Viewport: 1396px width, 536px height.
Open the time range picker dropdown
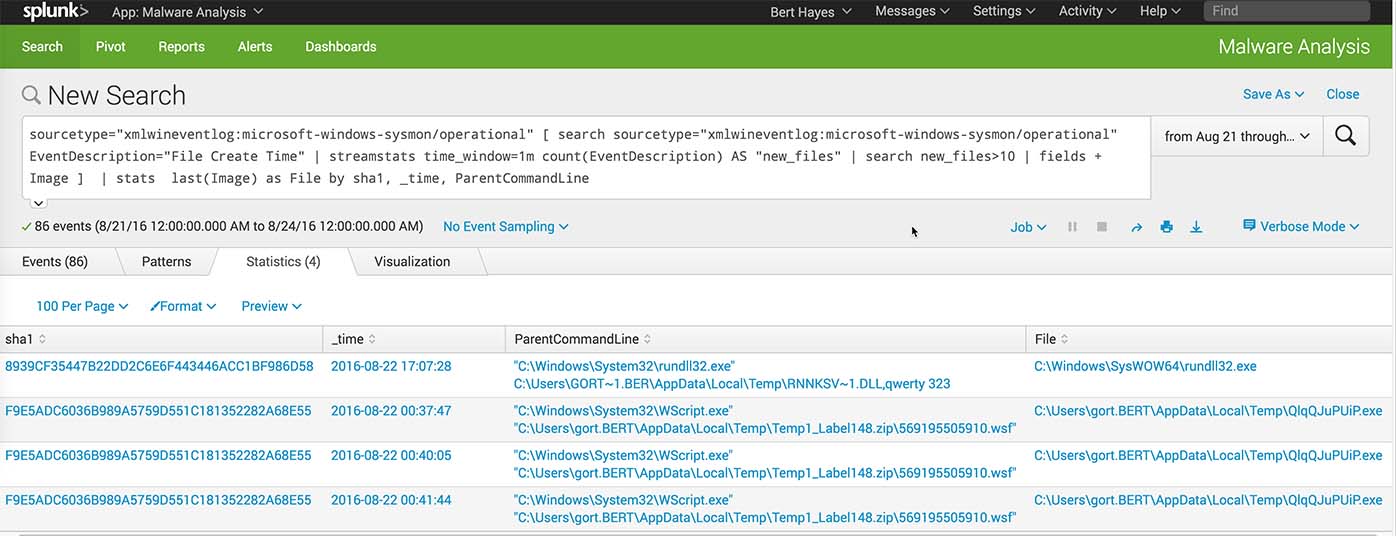(x=1236, y=136)
